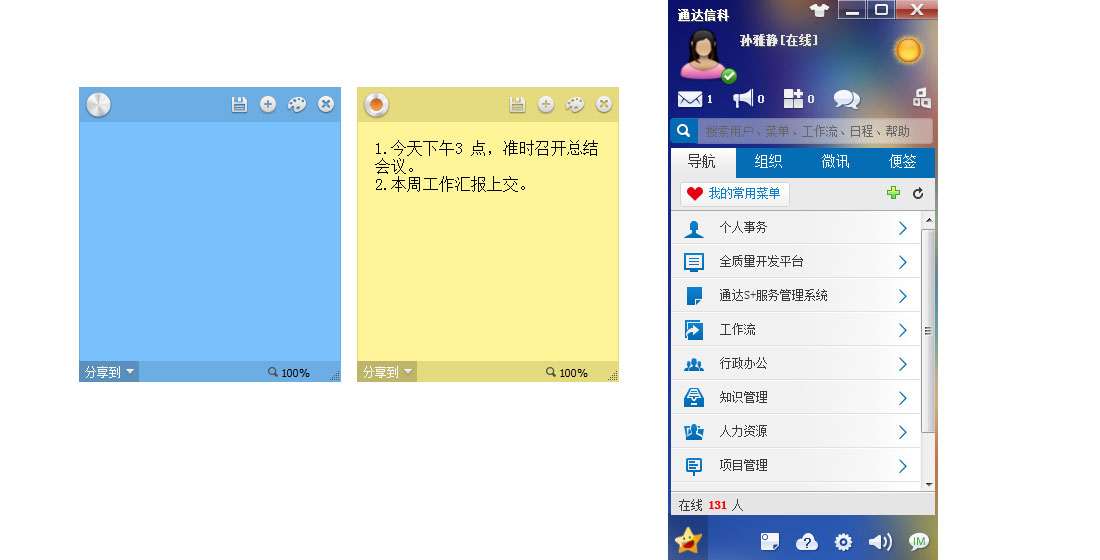
Task: Click the refresh icon beside the green plus
Action: pos(918,194)
